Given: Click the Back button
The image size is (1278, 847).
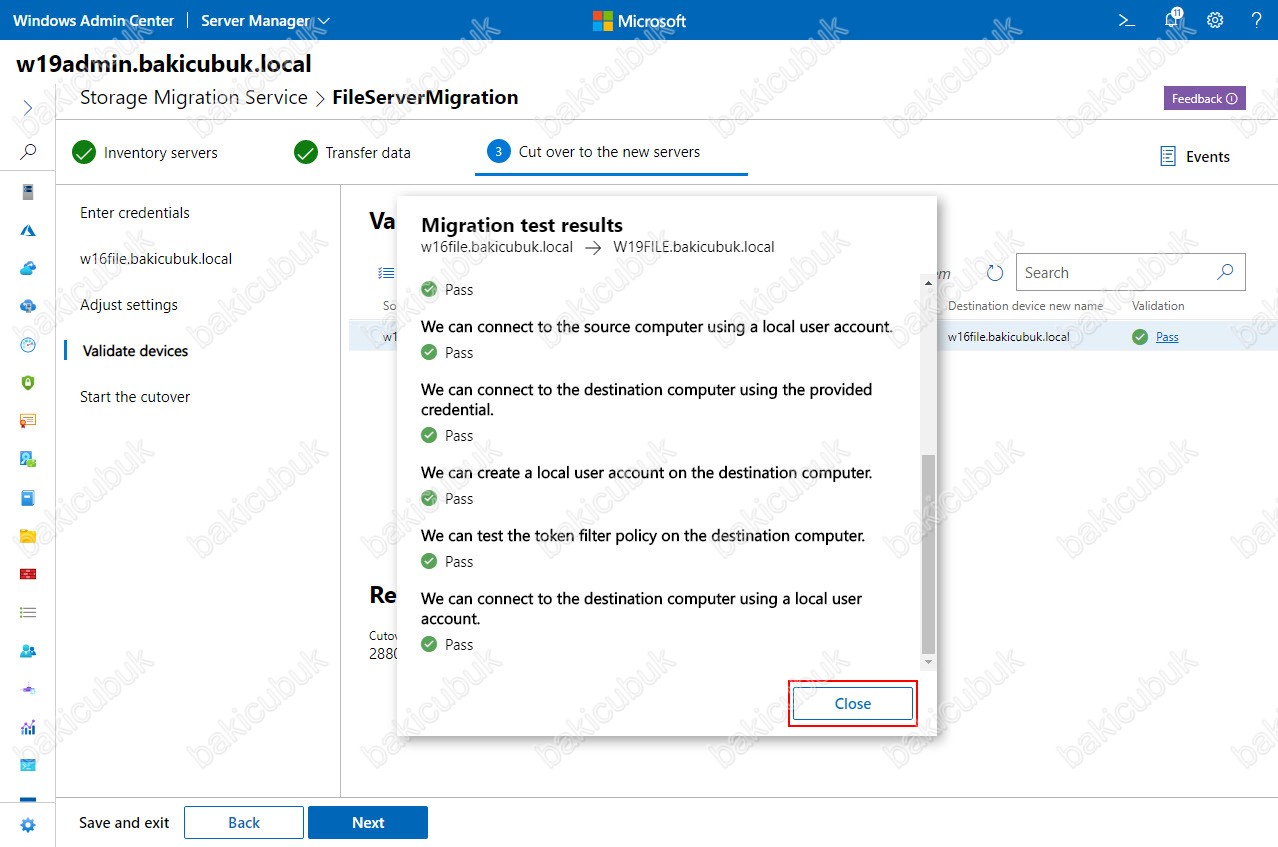Looking at the screenshot, I should (244, 823).
